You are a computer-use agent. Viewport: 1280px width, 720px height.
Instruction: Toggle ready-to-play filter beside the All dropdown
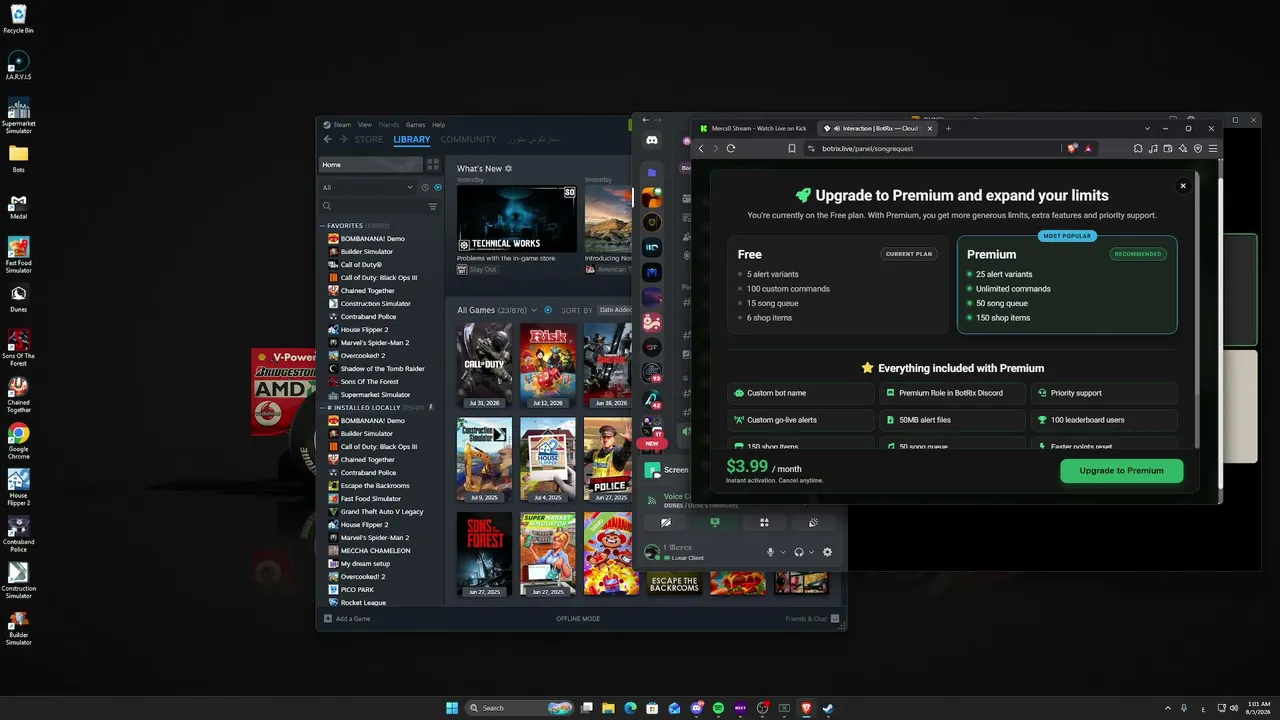(x=438, y=187)
